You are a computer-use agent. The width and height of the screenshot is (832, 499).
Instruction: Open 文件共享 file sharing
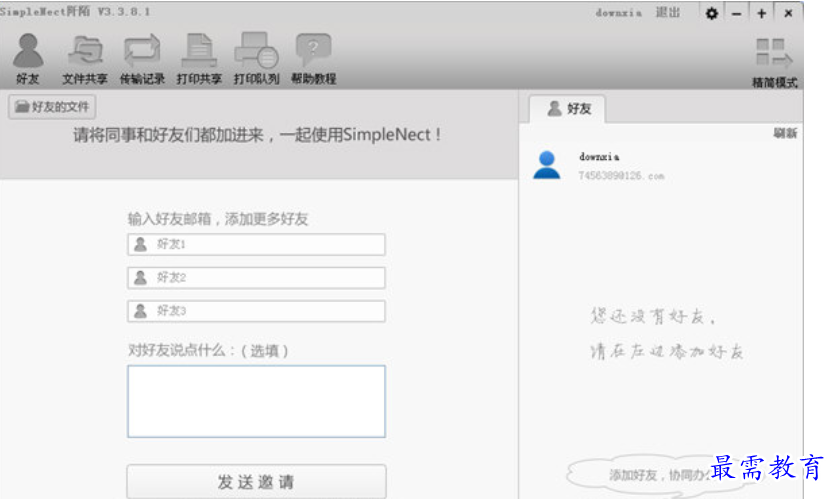pyautogui.click(x=85, y=59)
